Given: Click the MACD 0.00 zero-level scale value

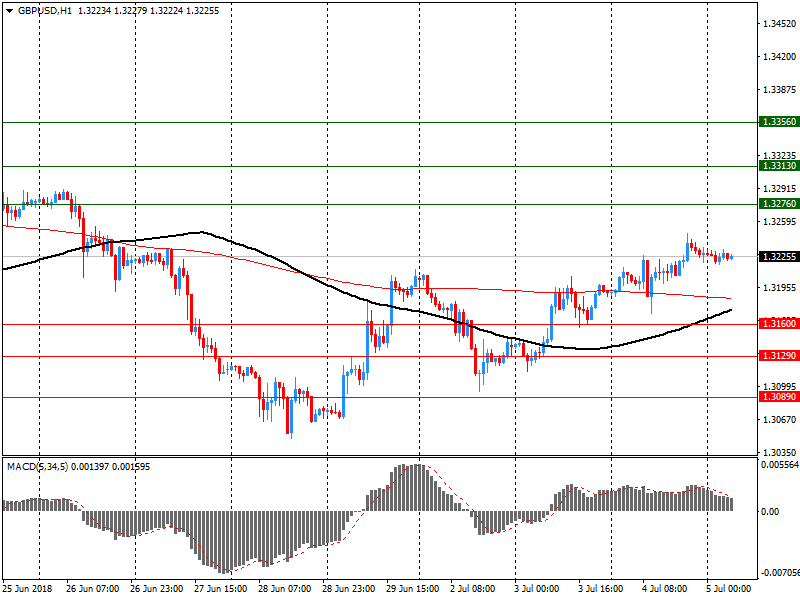Looking at the screenshot, I should pos(770,511).
